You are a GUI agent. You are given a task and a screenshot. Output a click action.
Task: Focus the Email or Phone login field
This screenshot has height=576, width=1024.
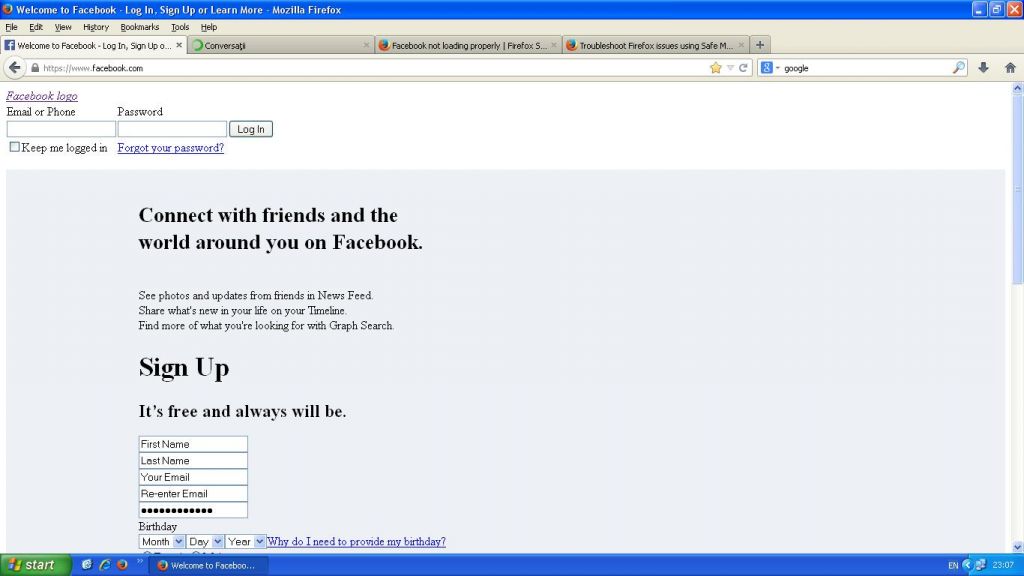(x=61, y=129)
